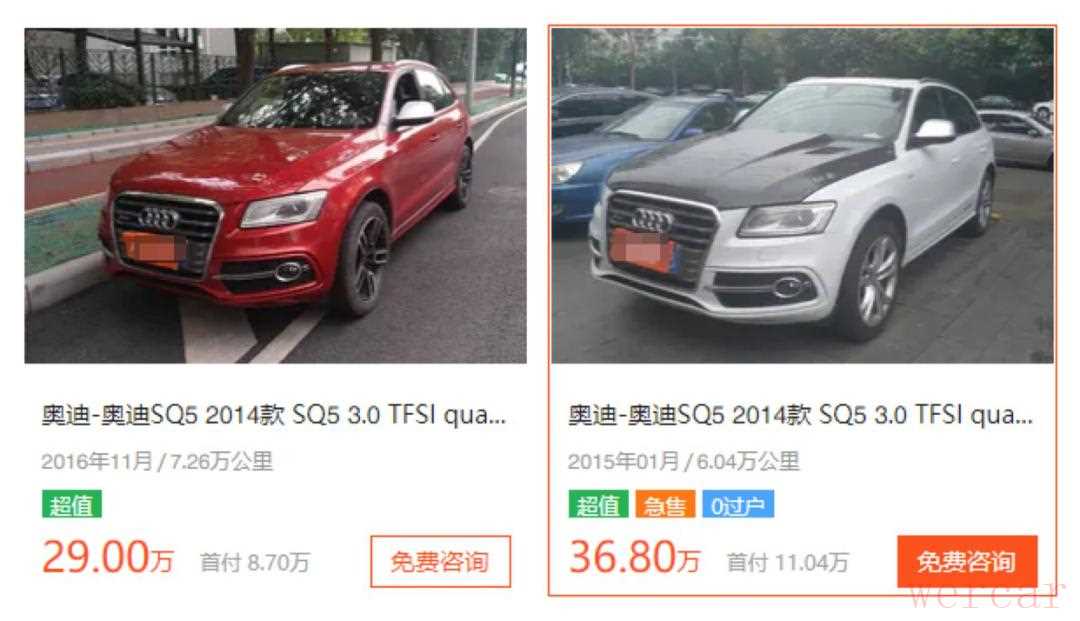1080x621 pixels.
Task: Click the outlined 免费咨询 button for 29.00万 car
Action: (440, 561)
